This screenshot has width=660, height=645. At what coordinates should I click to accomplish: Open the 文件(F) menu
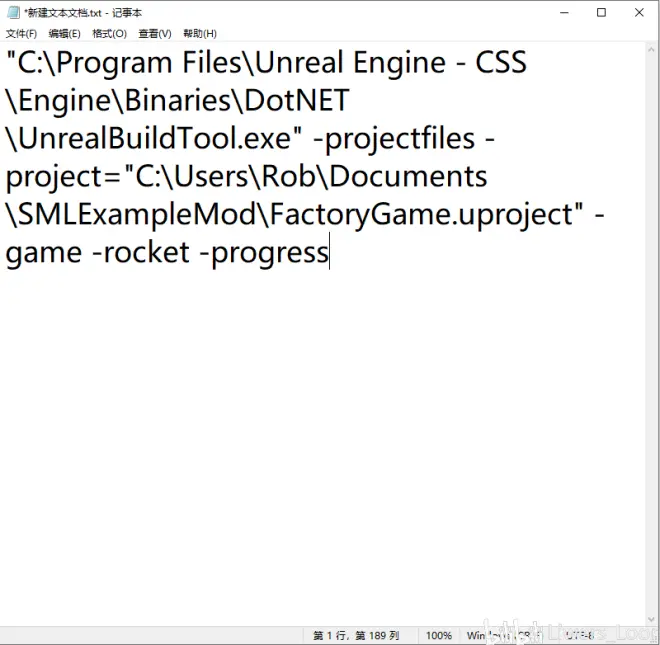point(21,34)
